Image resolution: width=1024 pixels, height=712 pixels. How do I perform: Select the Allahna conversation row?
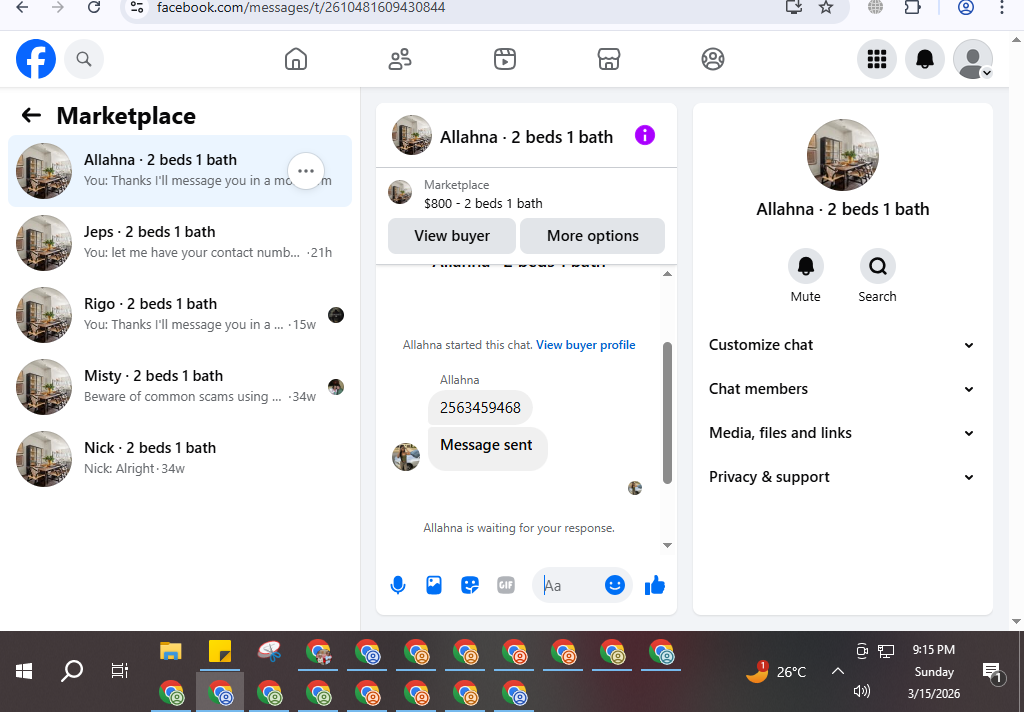(x=180, y=171)
